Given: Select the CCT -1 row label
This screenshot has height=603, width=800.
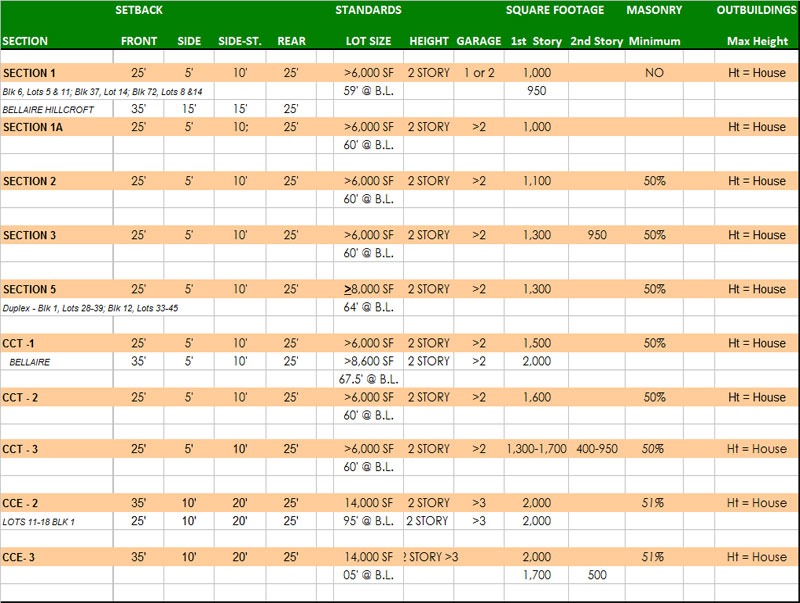Looking at the screenshot, I should (18, 343).
